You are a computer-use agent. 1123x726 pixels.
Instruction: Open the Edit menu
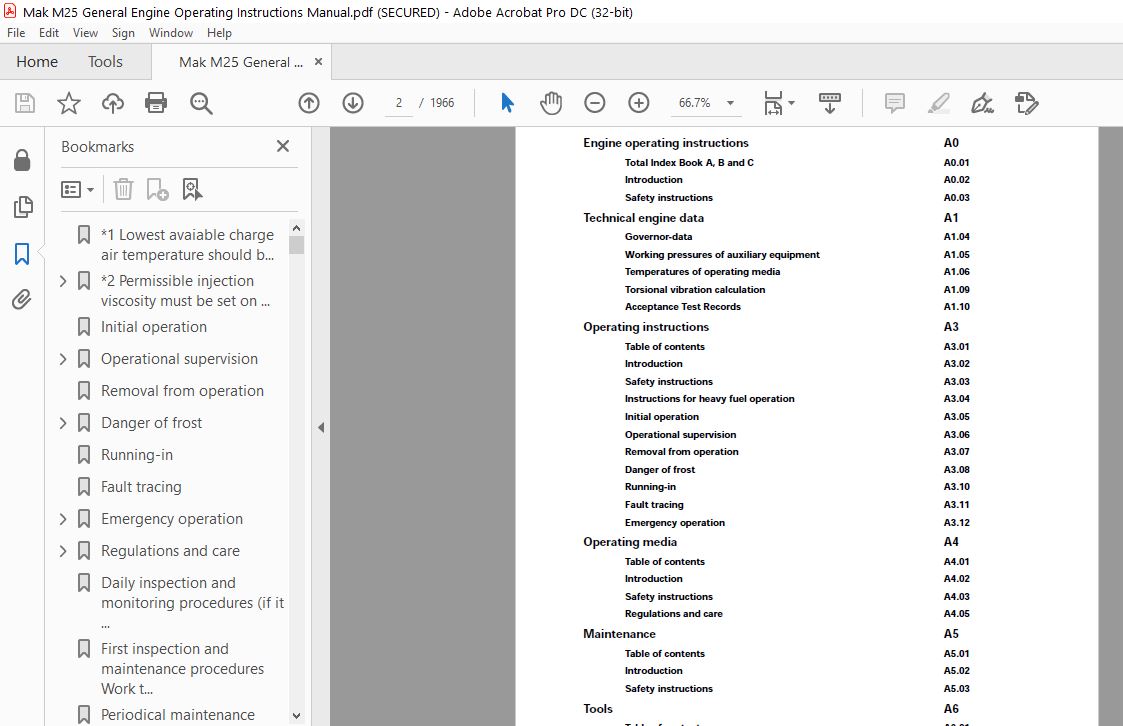click(x=49, y=33)
